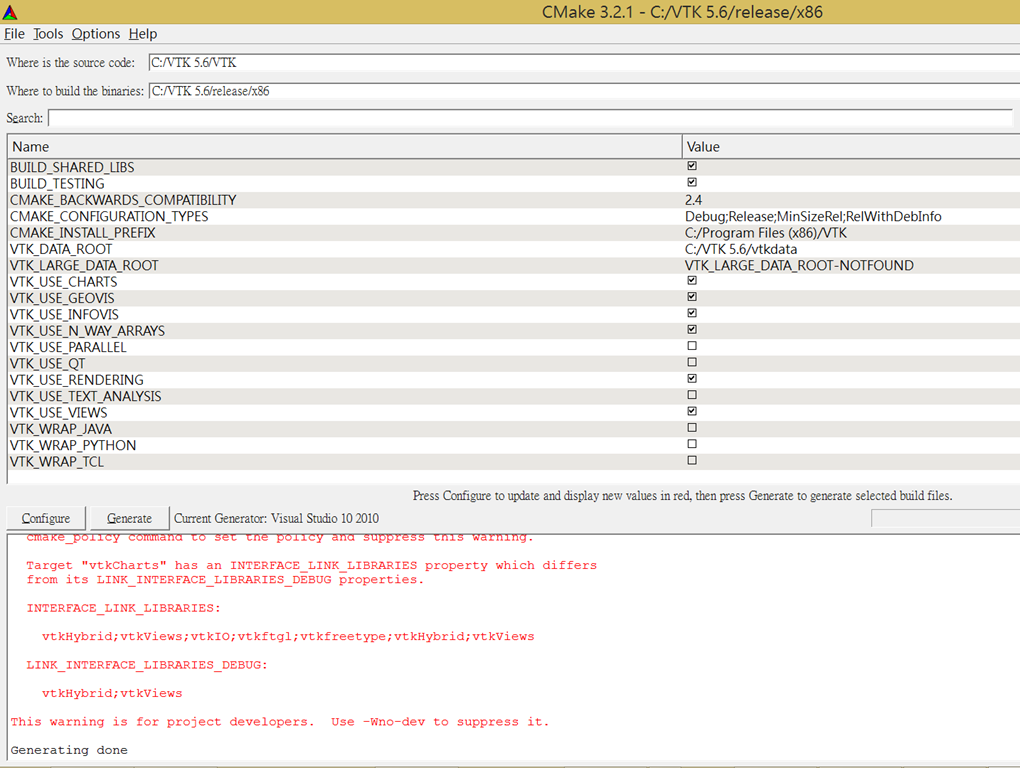Select the CMAKE_BACKWARDS_COMPATIBILITY entry name
The image size is (1020, 768).
click(123, 200)
